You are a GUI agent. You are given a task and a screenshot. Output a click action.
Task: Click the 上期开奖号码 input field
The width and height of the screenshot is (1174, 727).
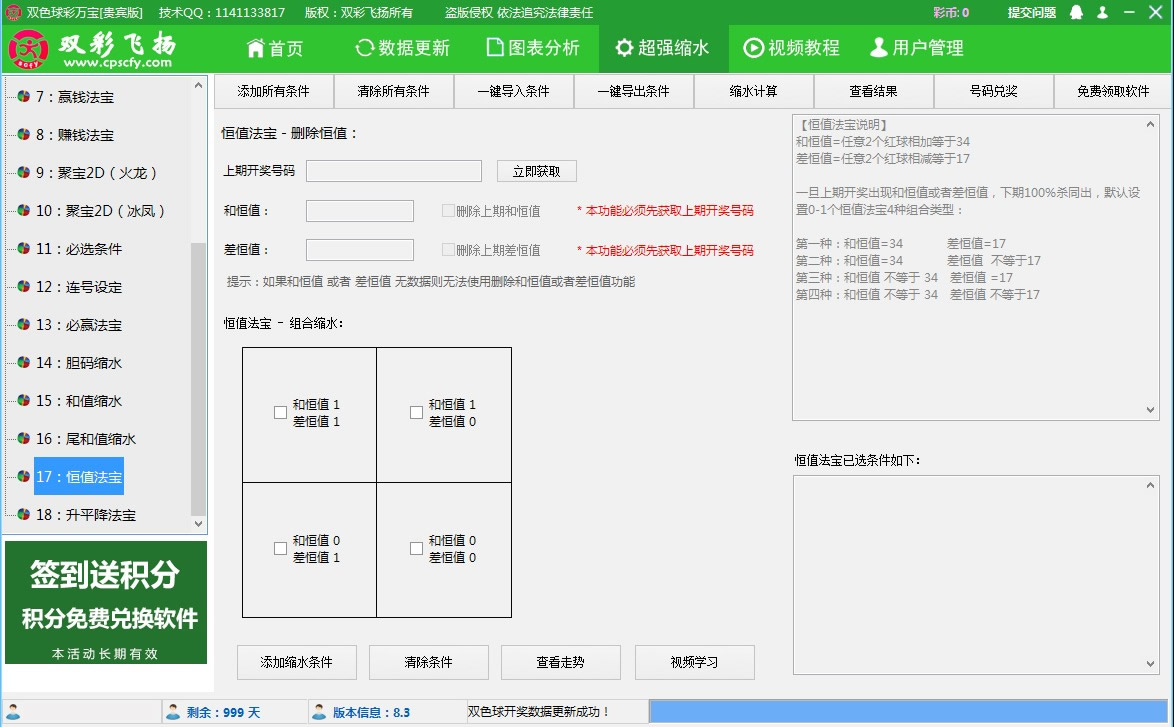coord(393,171)
